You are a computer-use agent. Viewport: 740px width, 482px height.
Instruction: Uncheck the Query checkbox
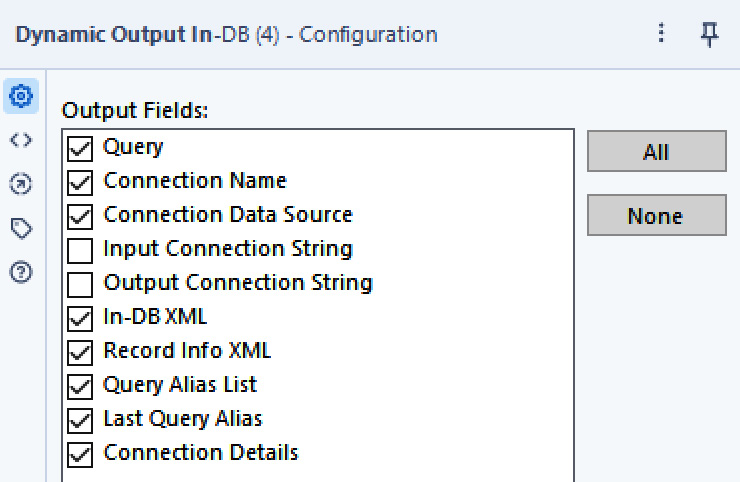pyautogui.click(x=80, y=149)
